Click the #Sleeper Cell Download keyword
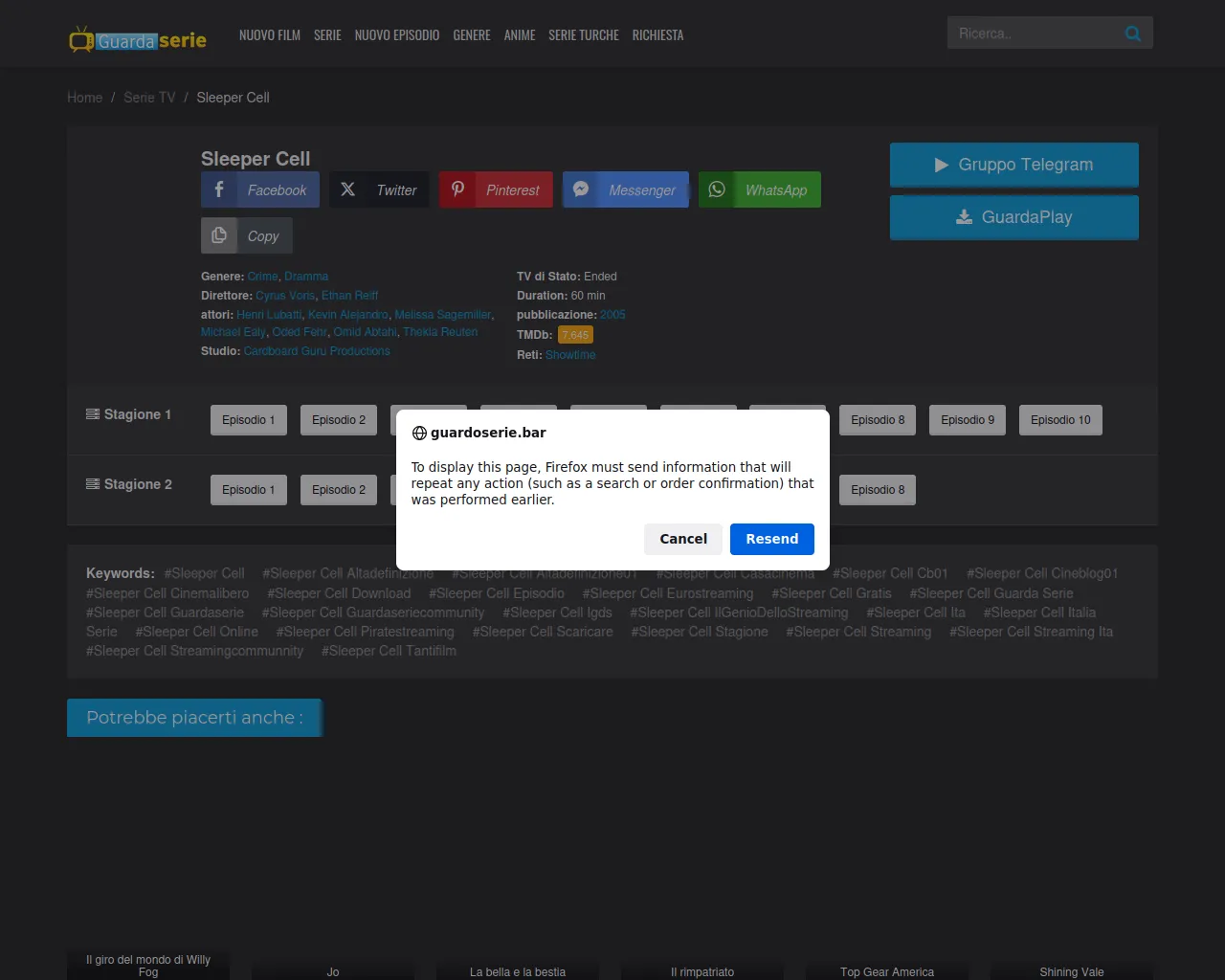 [339, 593]
